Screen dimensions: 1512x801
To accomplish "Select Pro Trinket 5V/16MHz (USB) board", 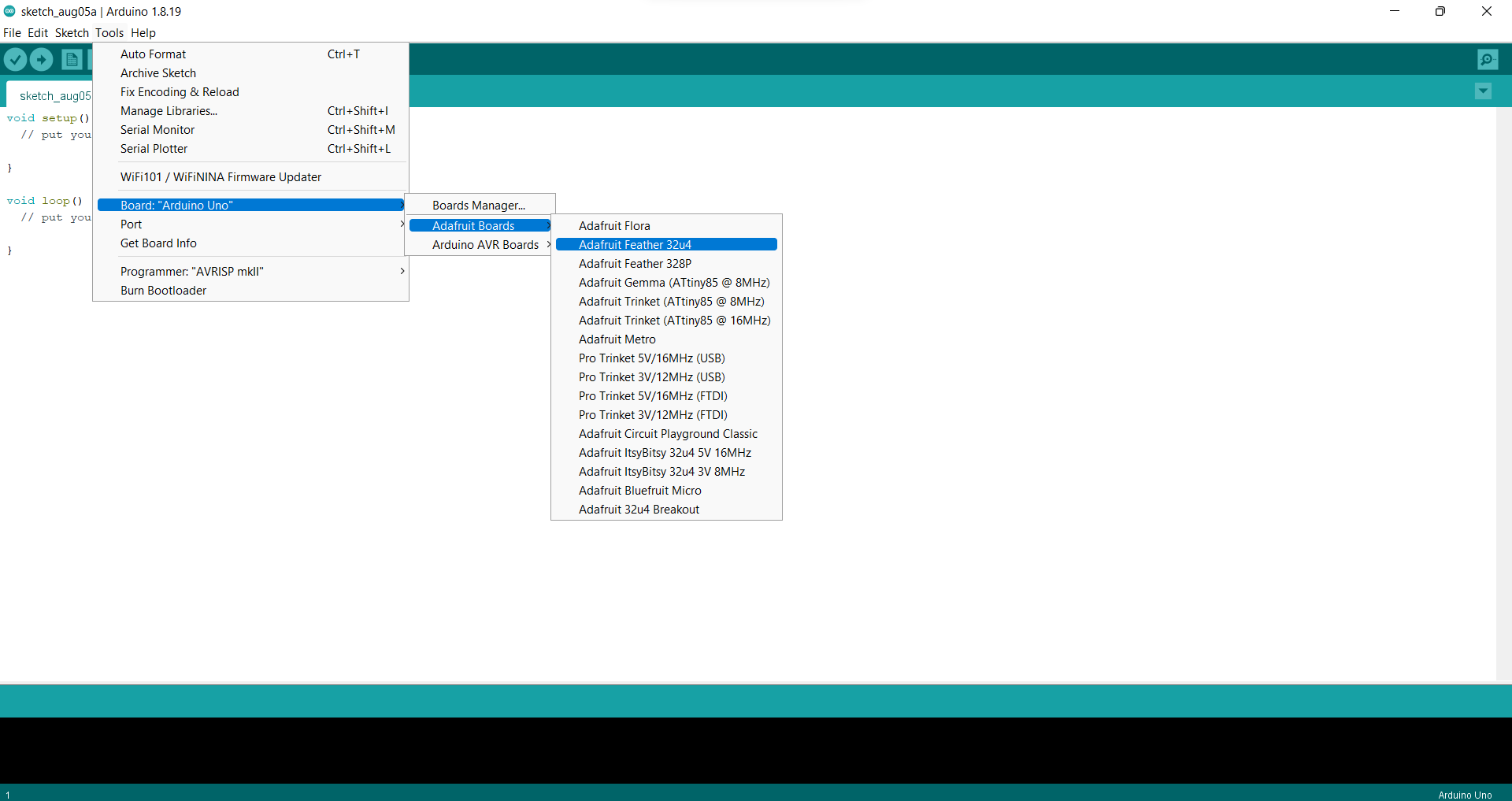I will (x=650, y=358).
